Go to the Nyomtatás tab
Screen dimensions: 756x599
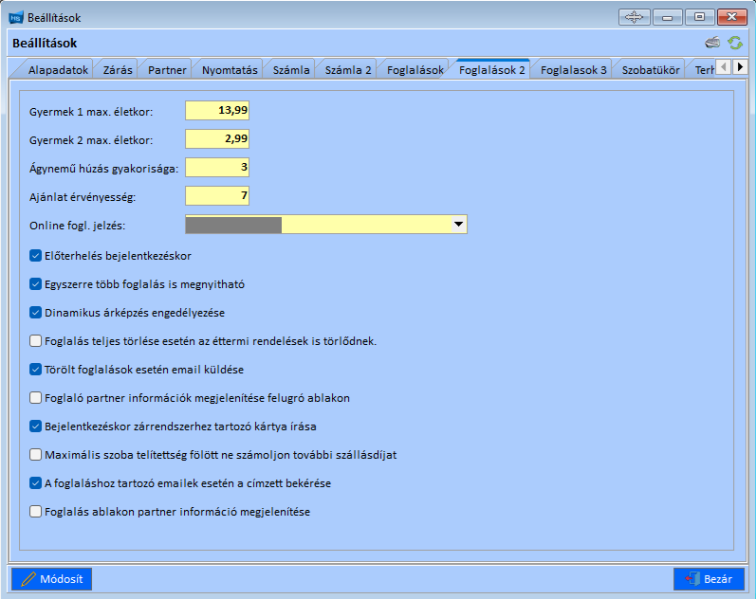coord(230,70)
